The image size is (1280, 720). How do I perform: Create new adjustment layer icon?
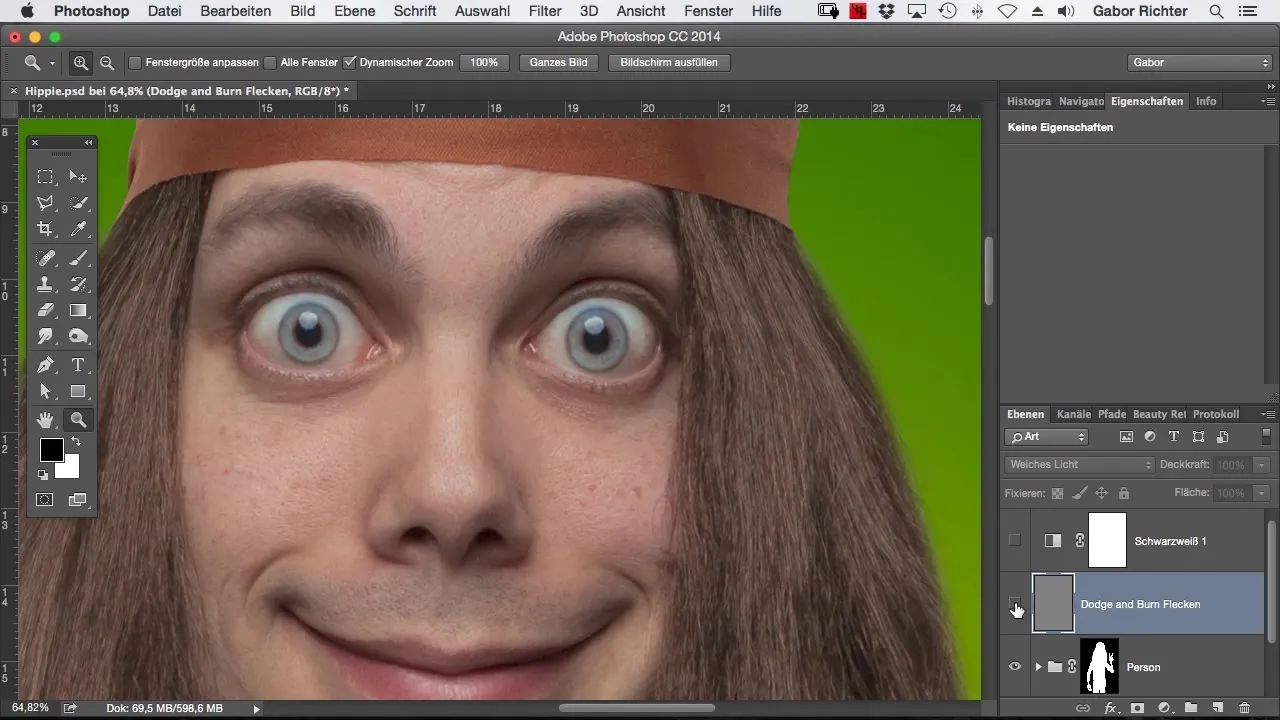click(x=1164, y=708)
